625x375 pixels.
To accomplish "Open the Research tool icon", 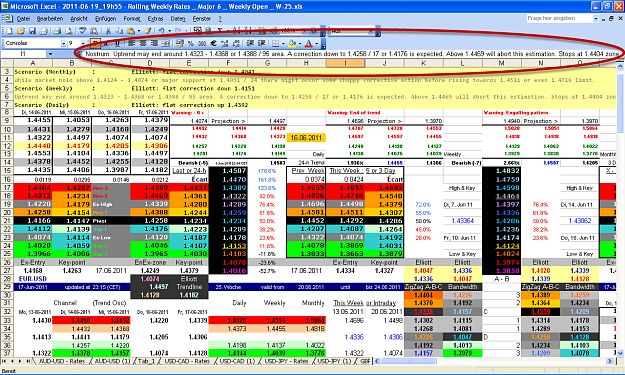I will tap(94, 31).
